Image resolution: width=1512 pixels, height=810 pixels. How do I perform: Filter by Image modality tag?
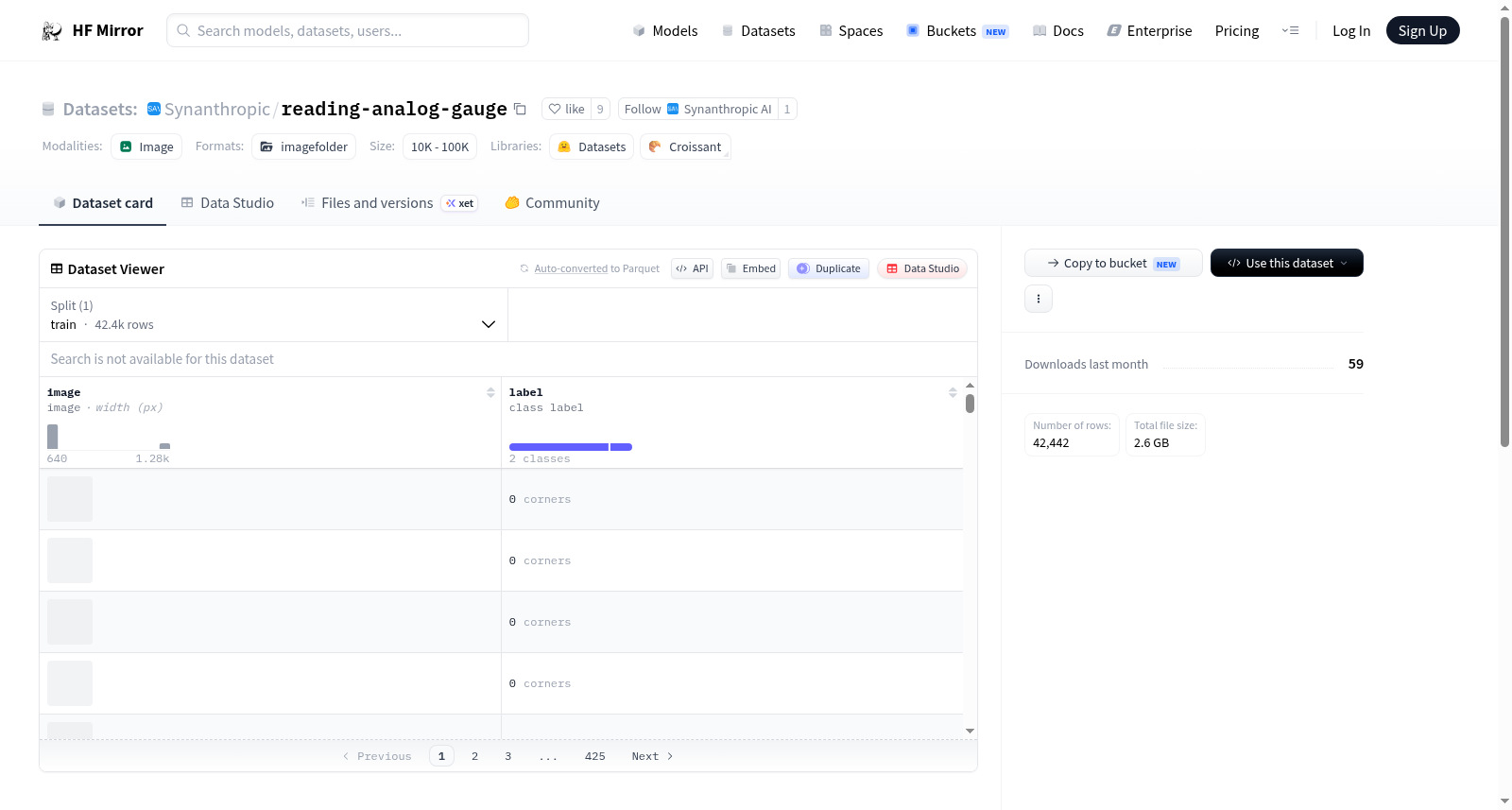[x=146, y=146]
